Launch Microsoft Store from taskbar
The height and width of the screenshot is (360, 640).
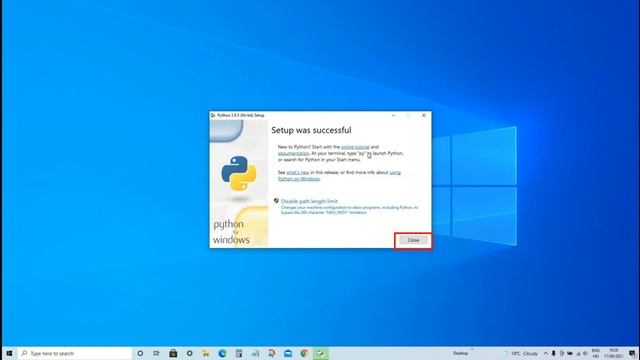pos(173,353)
